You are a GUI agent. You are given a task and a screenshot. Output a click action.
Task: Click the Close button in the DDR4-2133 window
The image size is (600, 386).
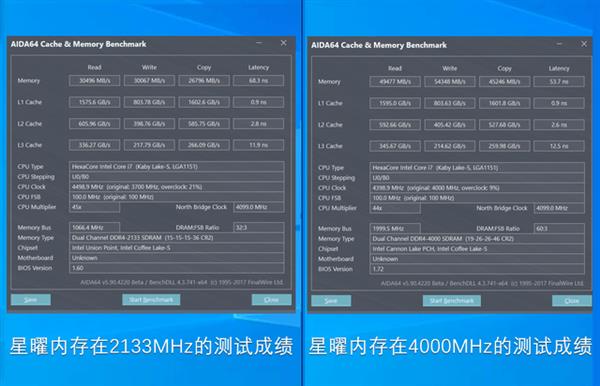click(x=271, y=300)
